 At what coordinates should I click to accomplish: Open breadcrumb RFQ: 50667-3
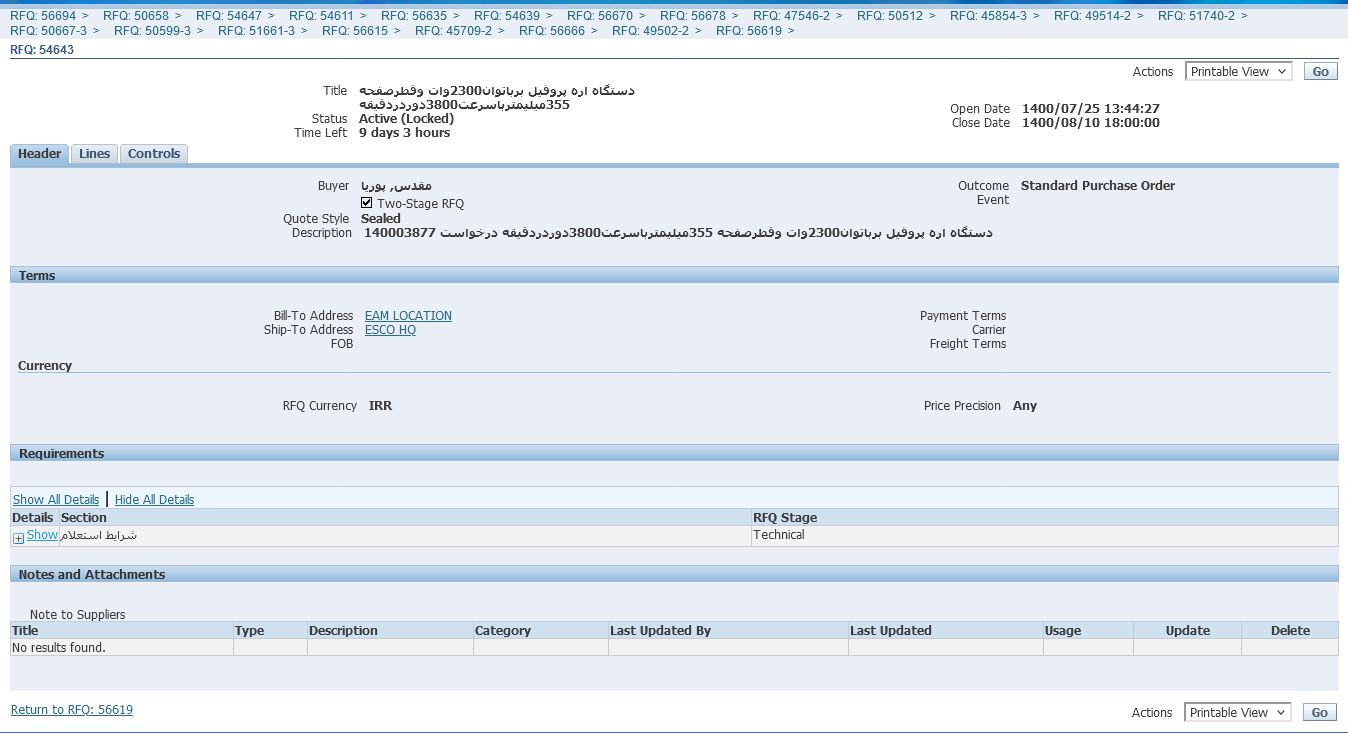pos(48,31)
